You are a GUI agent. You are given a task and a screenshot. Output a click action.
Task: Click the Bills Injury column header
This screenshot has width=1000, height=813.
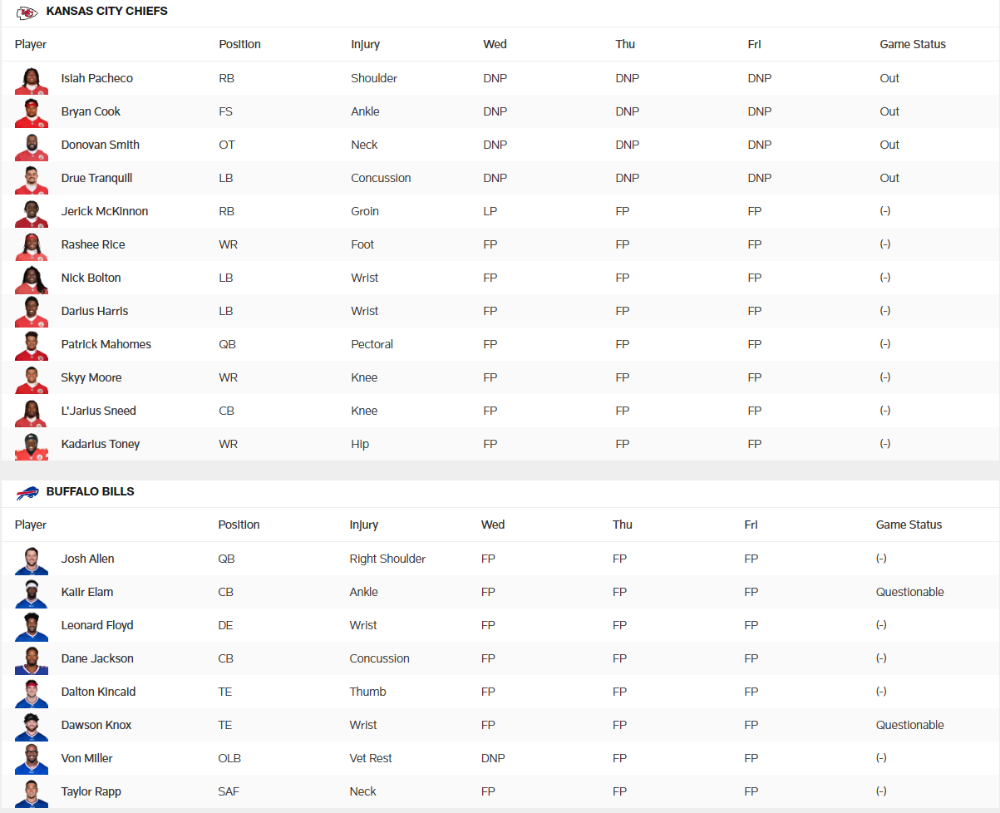point(364,525)
